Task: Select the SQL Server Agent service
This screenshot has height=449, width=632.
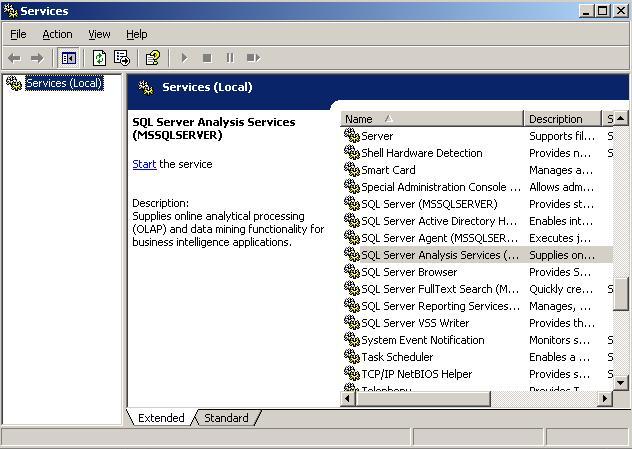Action: coord(478,238)
